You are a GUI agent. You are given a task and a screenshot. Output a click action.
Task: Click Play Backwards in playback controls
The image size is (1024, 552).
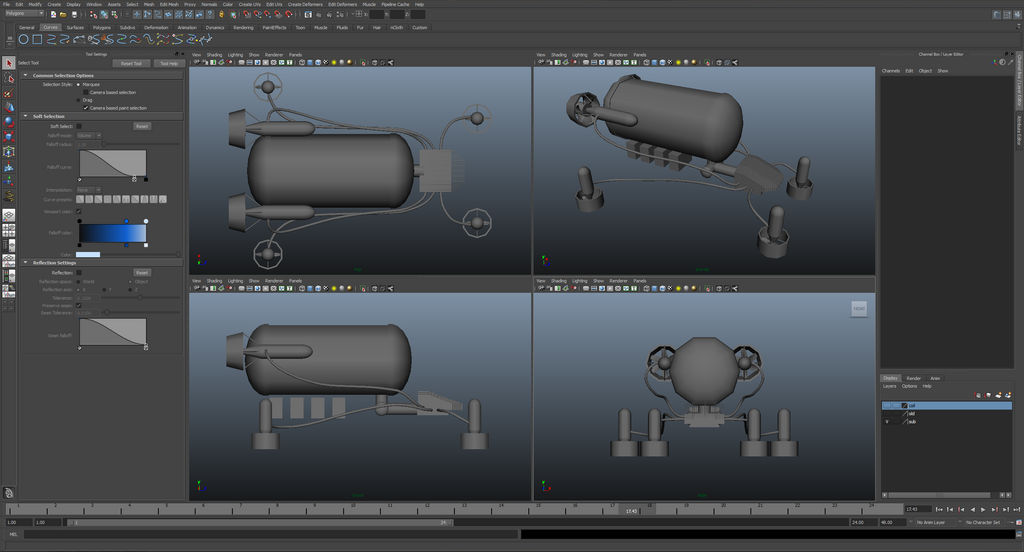click(972, 509)
